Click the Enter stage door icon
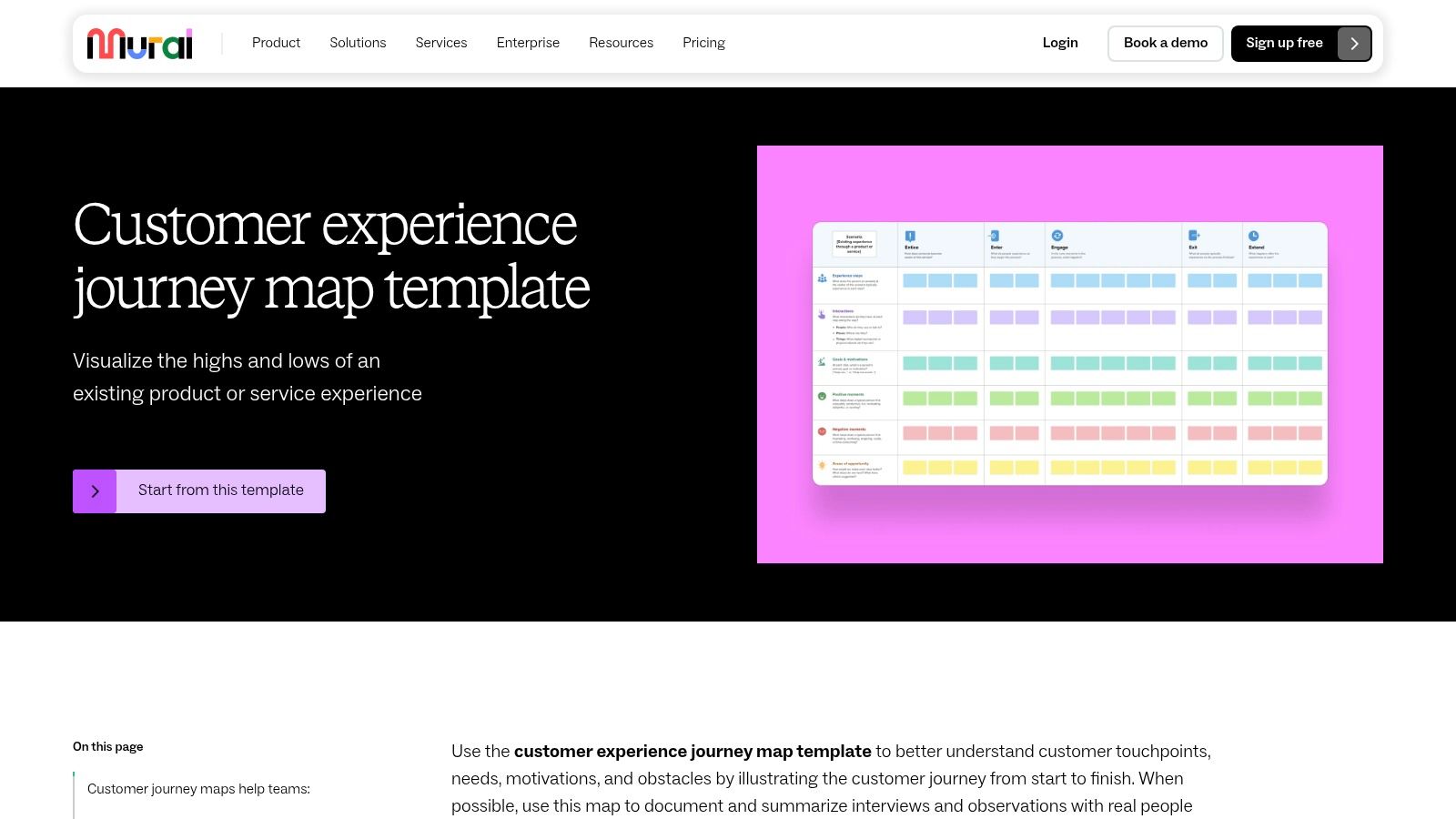The height and width of the screenshot is (819, 1456). pos(994,235)
